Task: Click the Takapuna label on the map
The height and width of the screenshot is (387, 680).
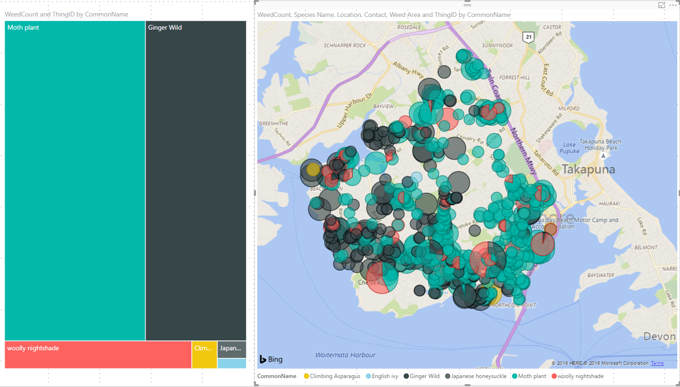Action: 588,170
